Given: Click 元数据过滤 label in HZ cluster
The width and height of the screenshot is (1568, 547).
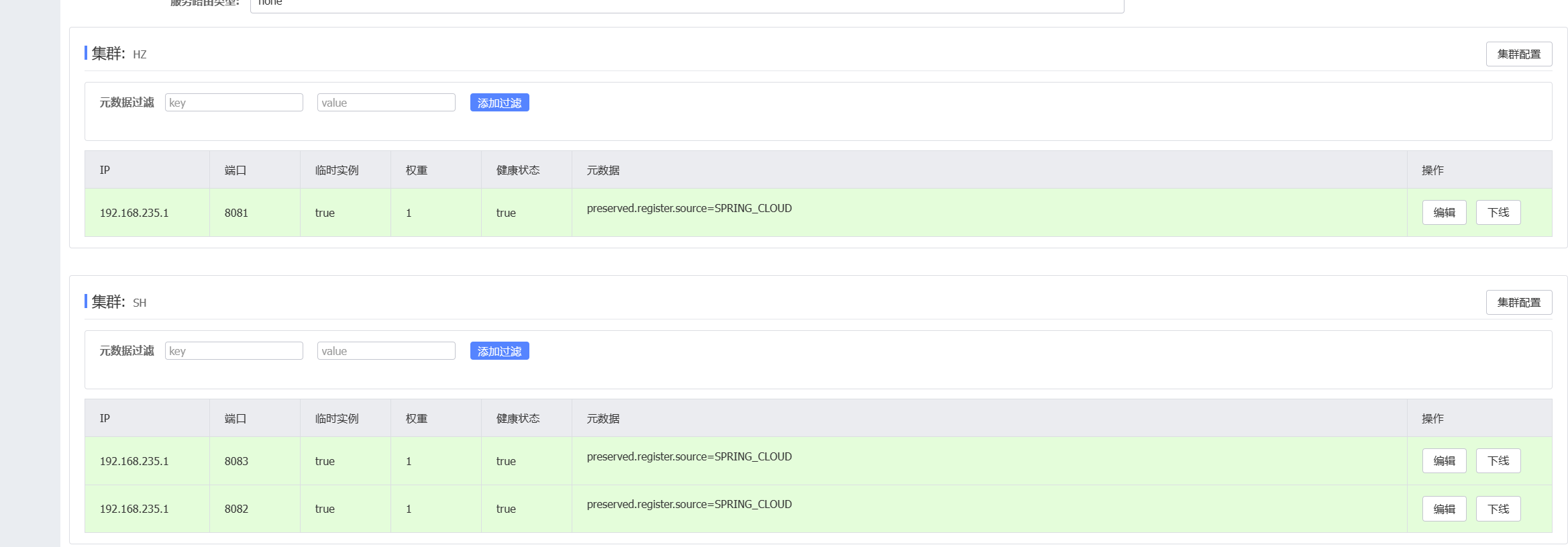Looking at the screenshot, I should tap(127, 103).
